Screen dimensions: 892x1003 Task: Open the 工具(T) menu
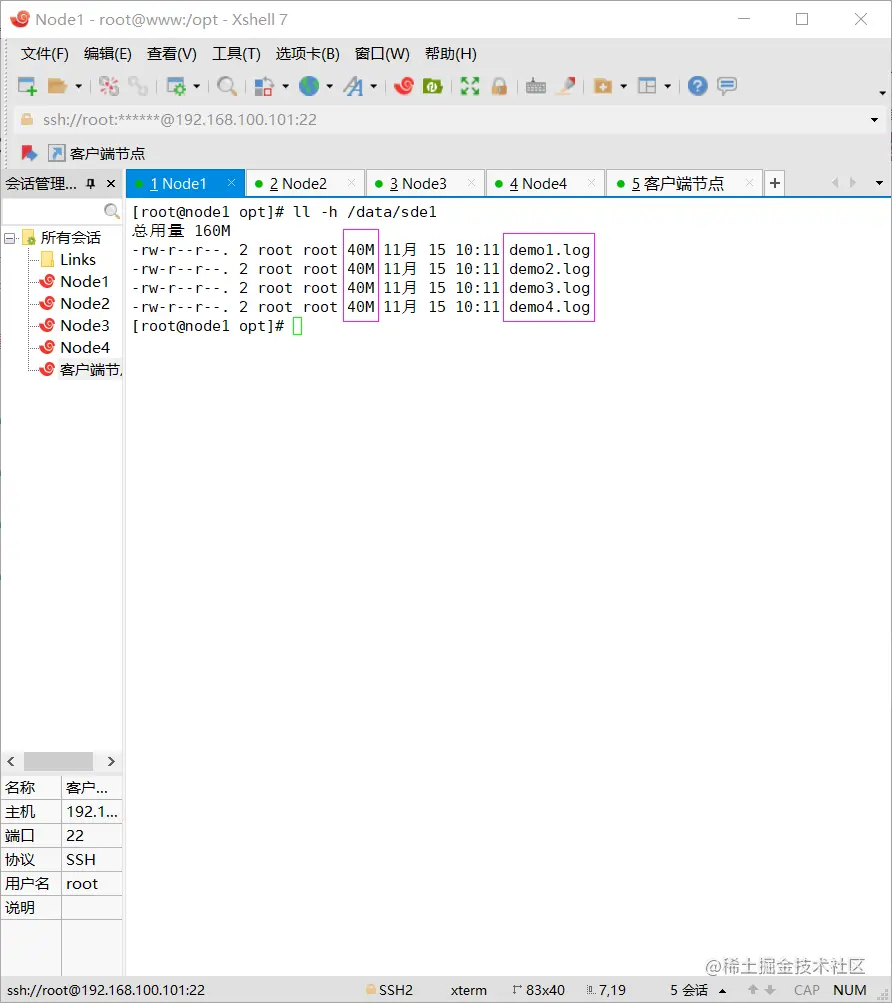click(237, 54)
